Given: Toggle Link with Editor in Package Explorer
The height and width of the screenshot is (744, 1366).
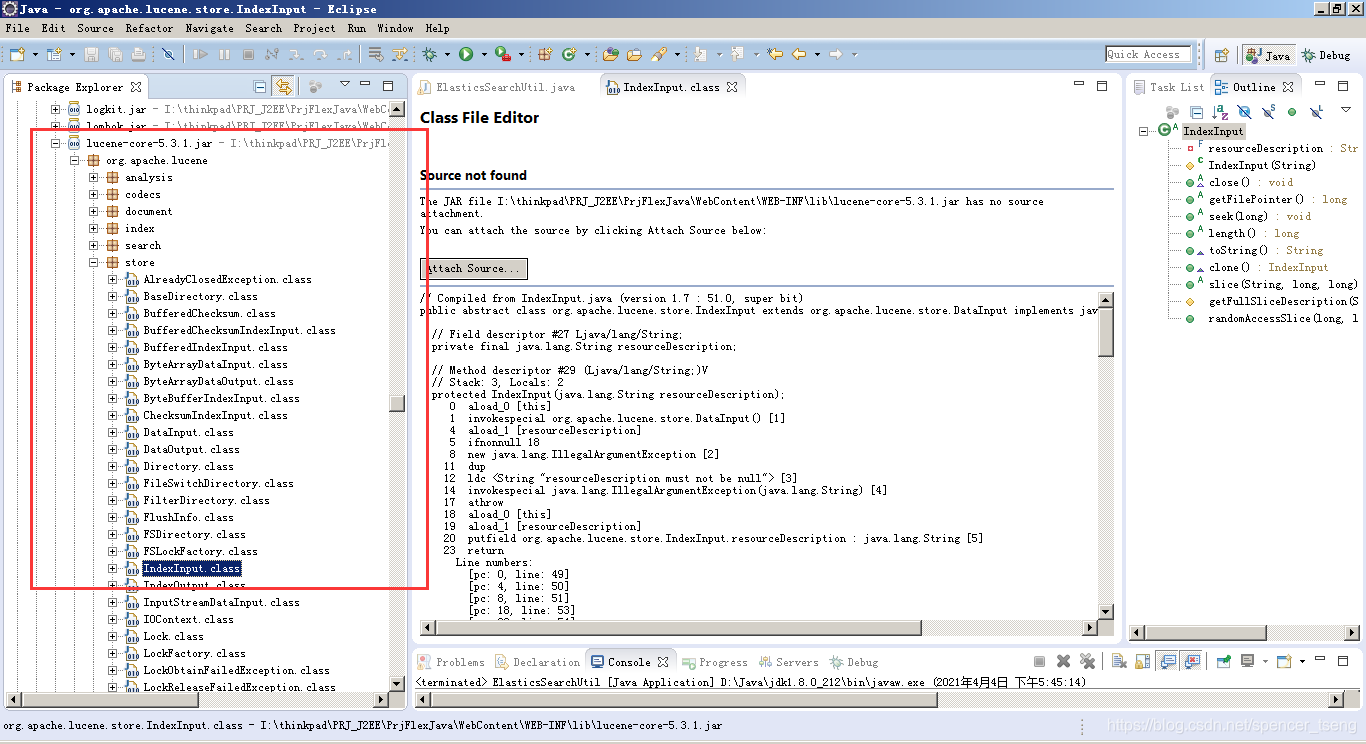Looking at the screenshot, I should (283, 85).
